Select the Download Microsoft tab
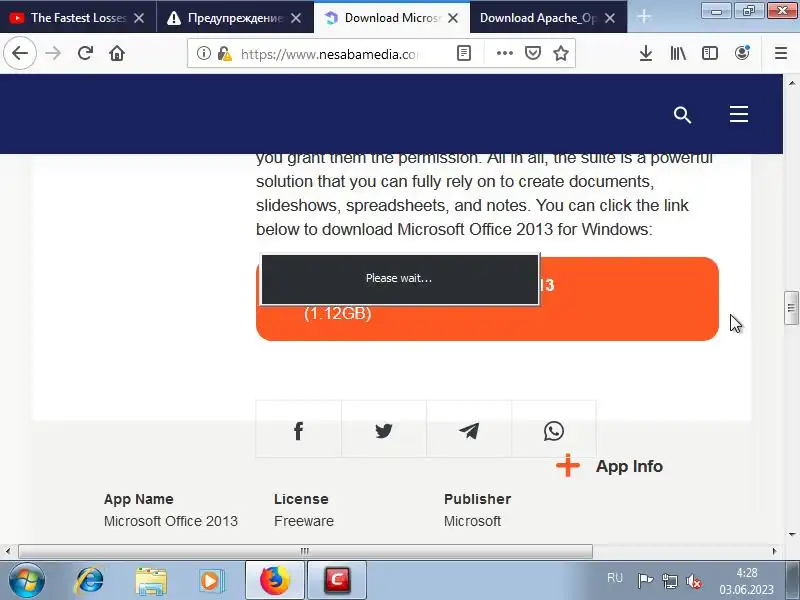 tap(392, 18)
